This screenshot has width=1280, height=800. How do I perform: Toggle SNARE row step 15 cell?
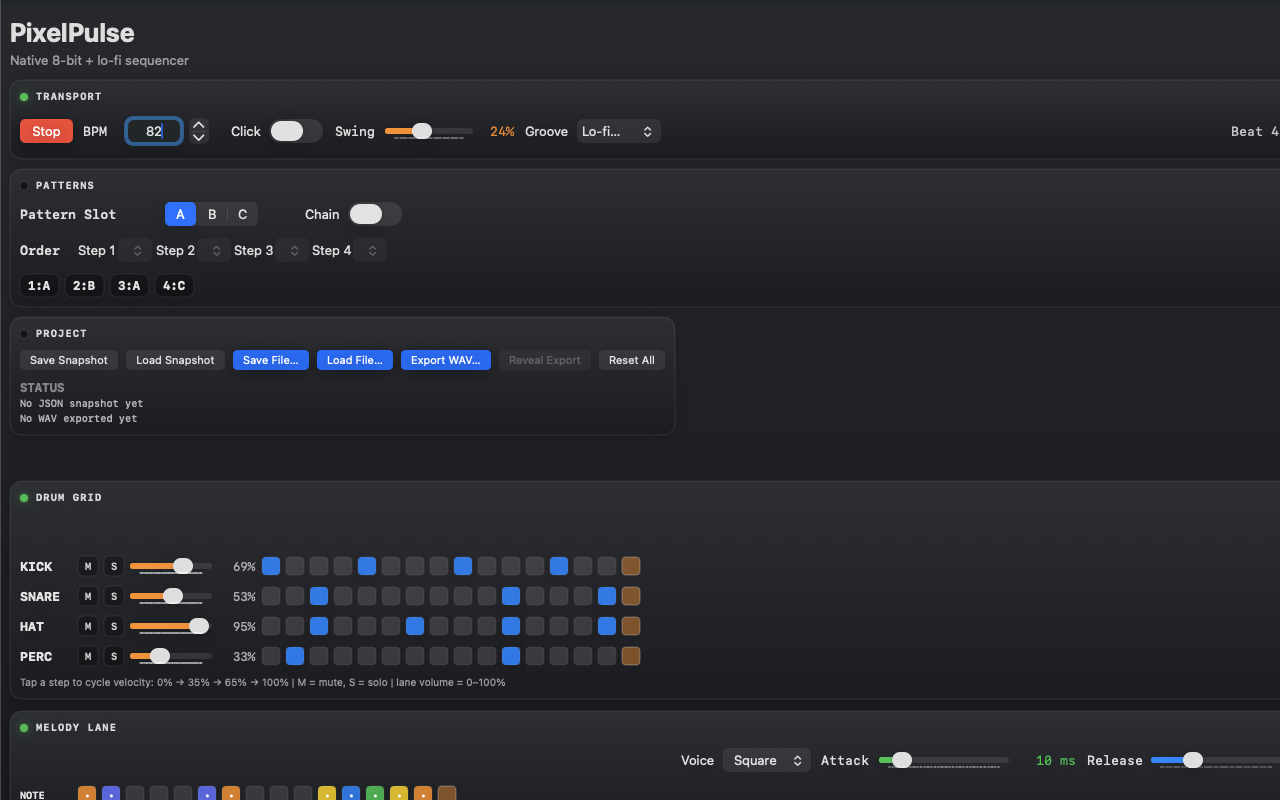click(607, 596)
